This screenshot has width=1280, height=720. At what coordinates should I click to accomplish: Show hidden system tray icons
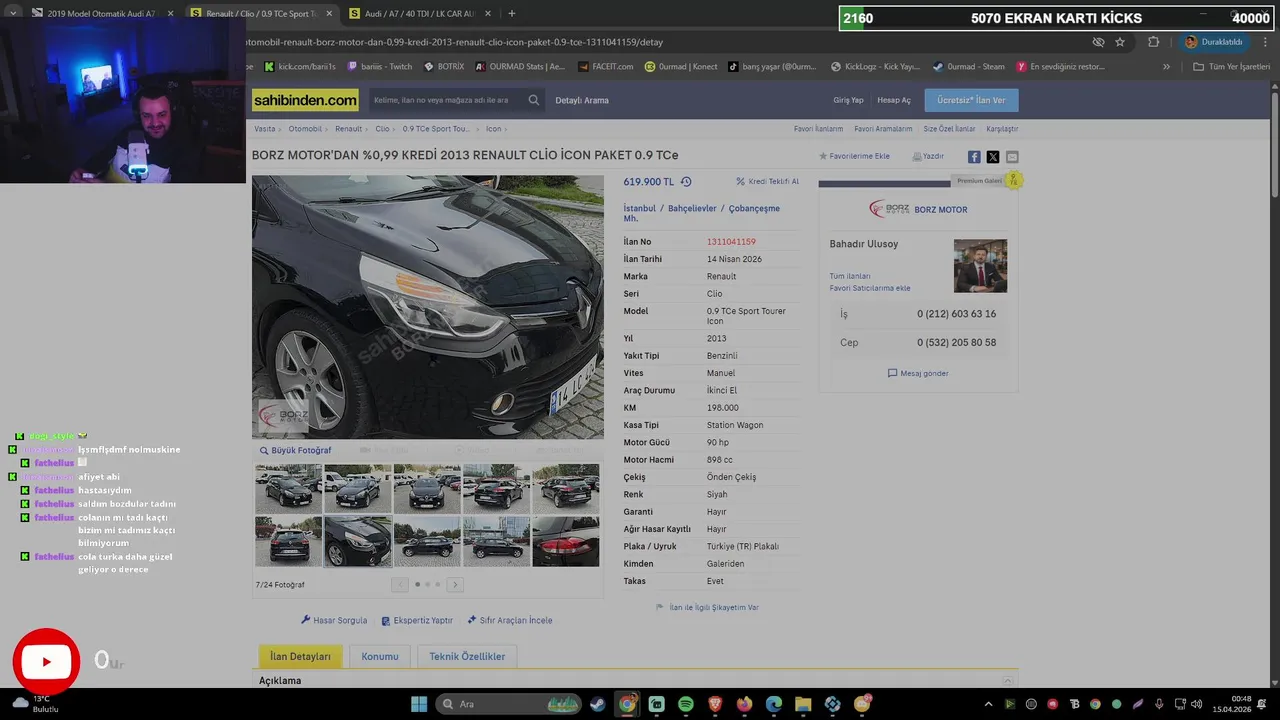pos(990,704)
